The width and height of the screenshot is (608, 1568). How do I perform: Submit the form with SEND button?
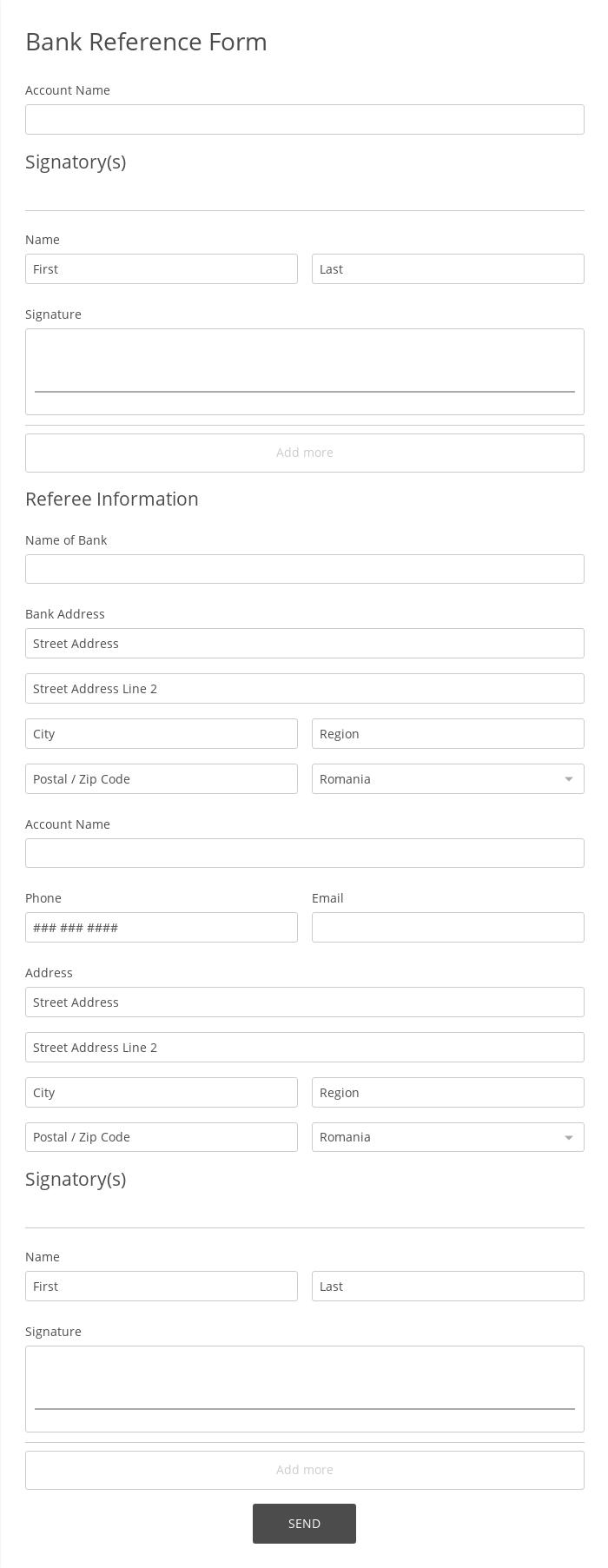304,1524
